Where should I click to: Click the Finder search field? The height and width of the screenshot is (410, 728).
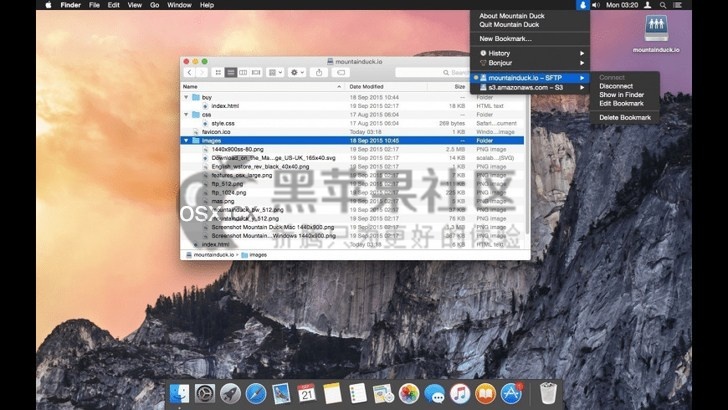tap(432, 72)
